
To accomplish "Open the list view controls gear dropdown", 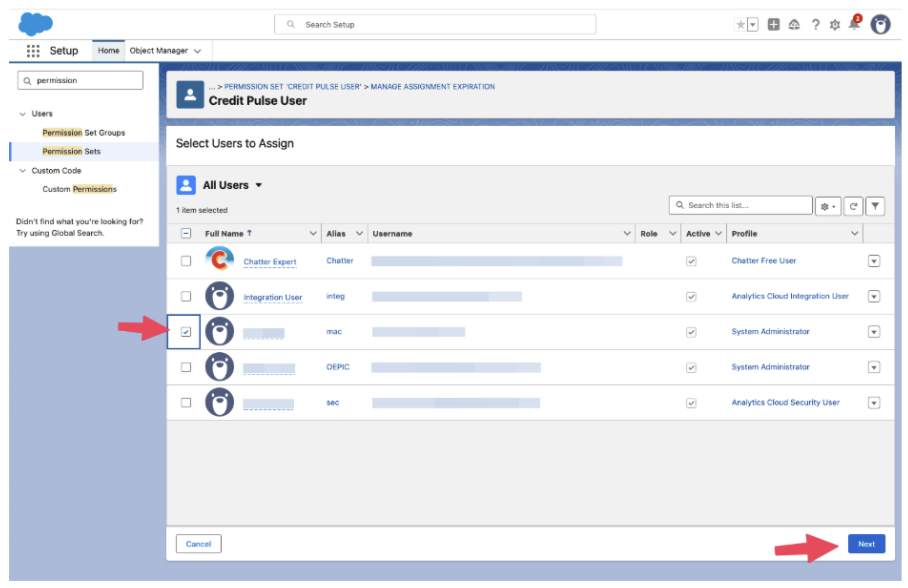I will pyautogui.click(x=828, y=206).
